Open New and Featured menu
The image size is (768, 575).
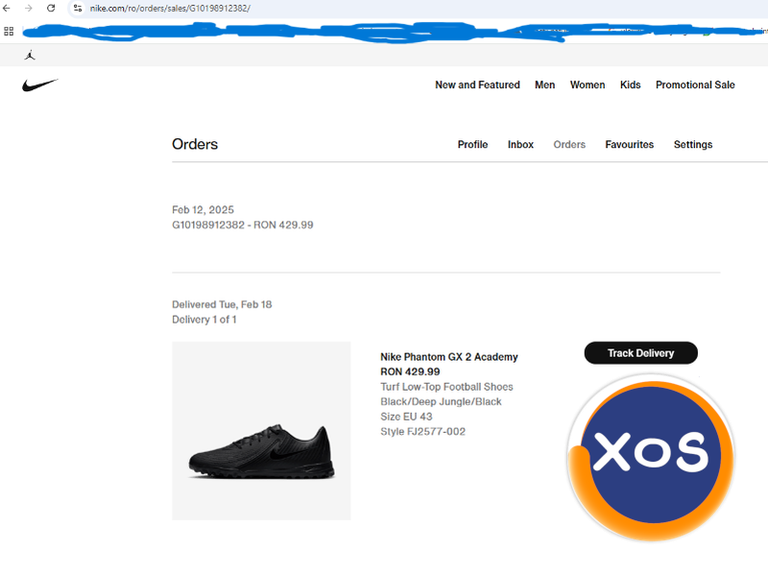coord(478,85)
